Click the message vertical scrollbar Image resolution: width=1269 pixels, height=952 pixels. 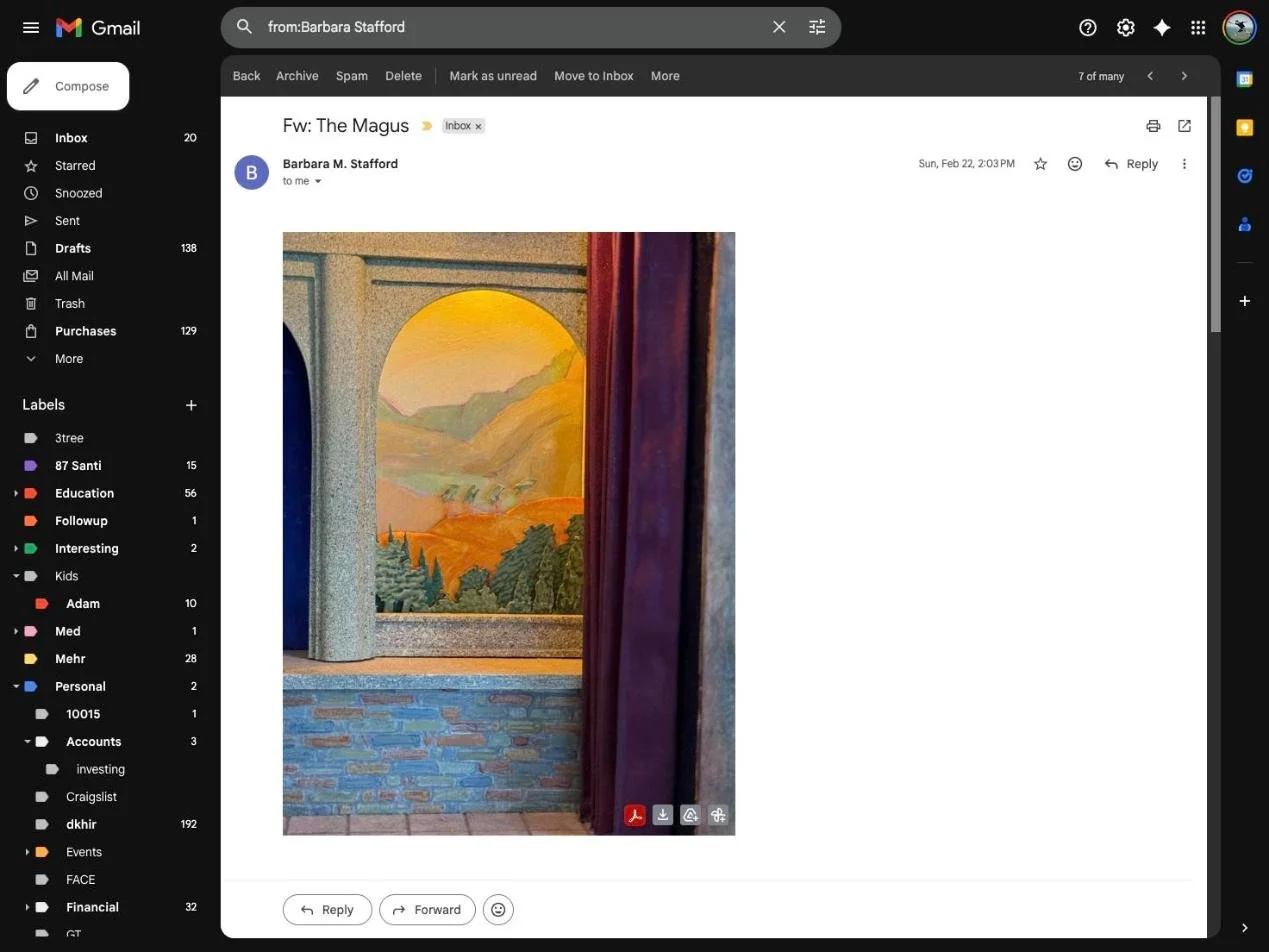tap(1215, 214)
